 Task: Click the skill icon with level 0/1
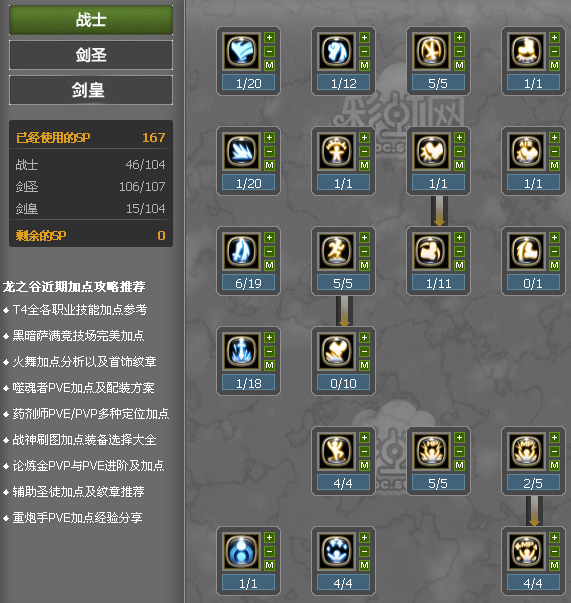526,251
